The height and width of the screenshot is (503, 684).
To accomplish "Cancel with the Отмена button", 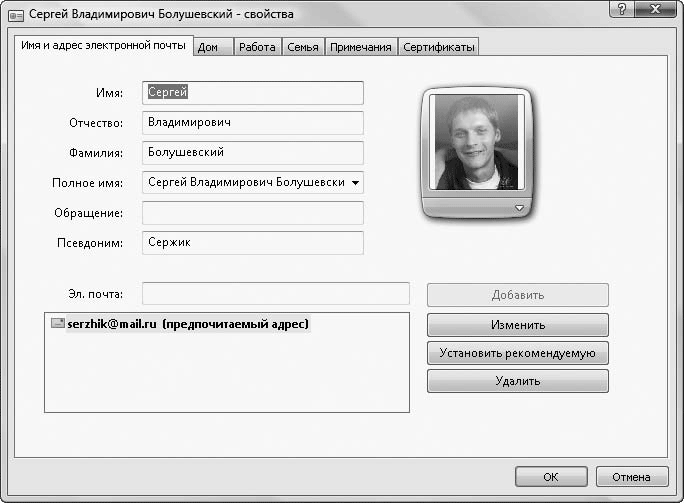I will tap(632, 477).
